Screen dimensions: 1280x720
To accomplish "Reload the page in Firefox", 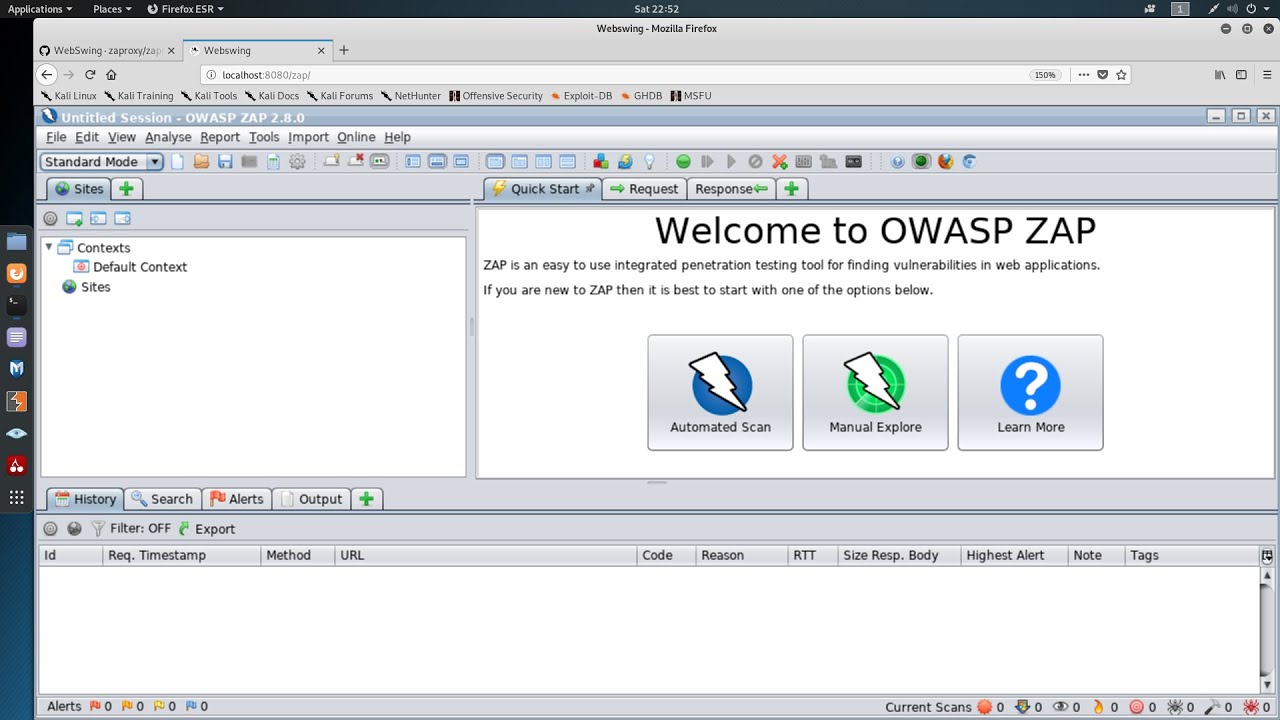I will pos(90,75).
